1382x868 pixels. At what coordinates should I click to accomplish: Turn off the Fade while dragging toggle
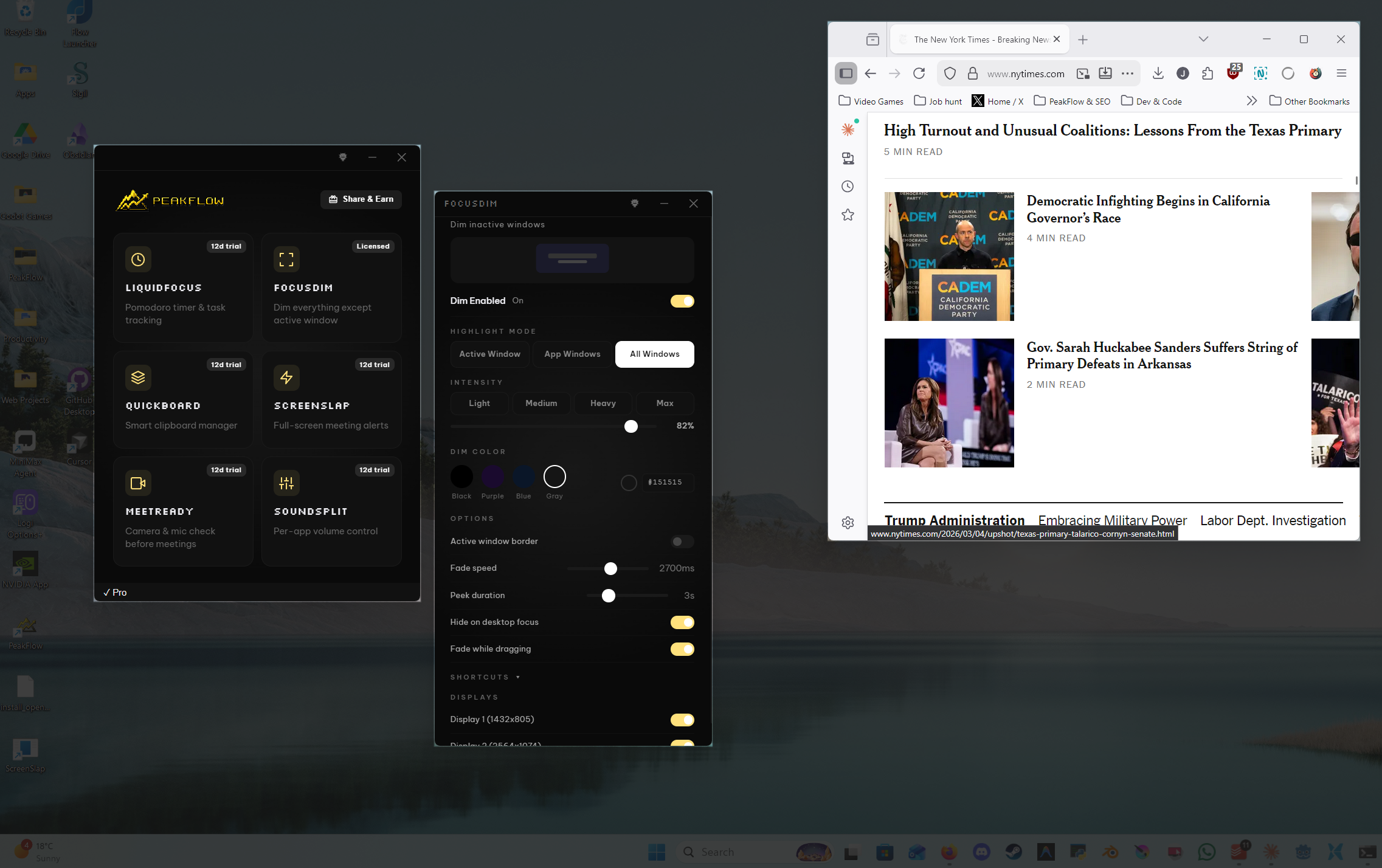682,649
